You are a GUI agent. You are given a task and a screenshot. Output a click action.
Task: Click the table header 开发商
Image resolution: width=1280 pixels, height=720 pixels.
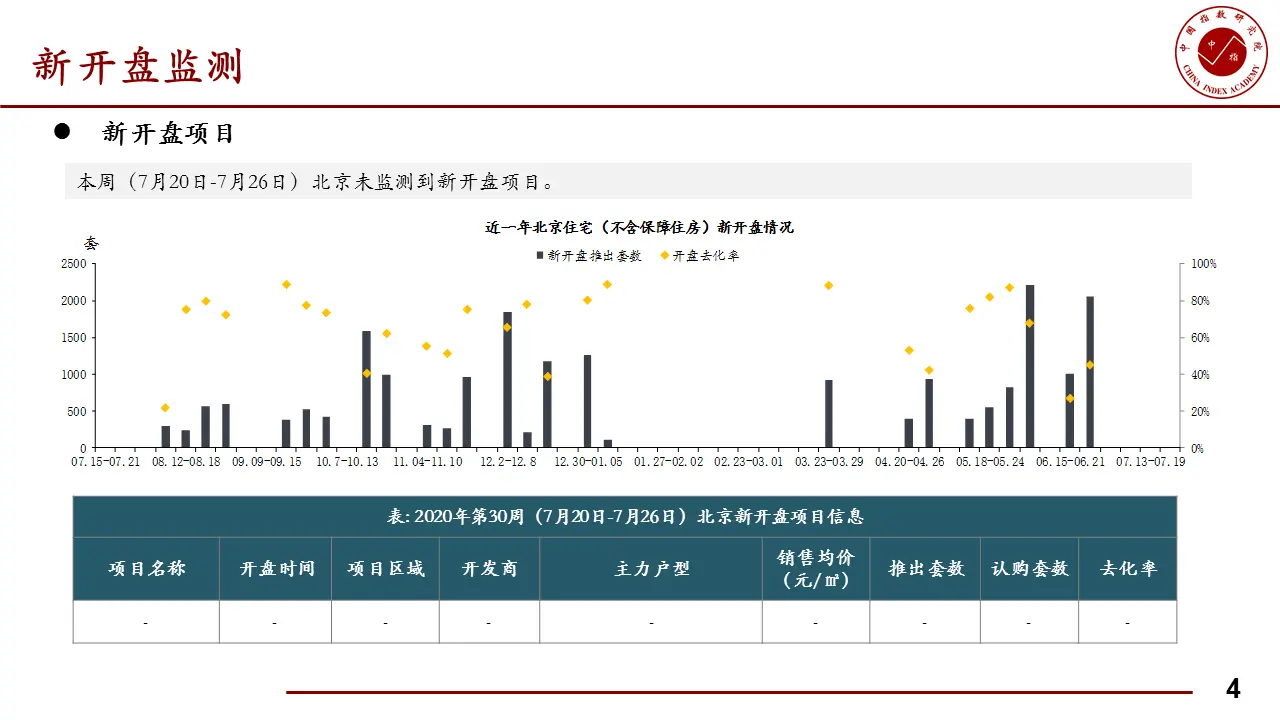[x=490, y=569]
